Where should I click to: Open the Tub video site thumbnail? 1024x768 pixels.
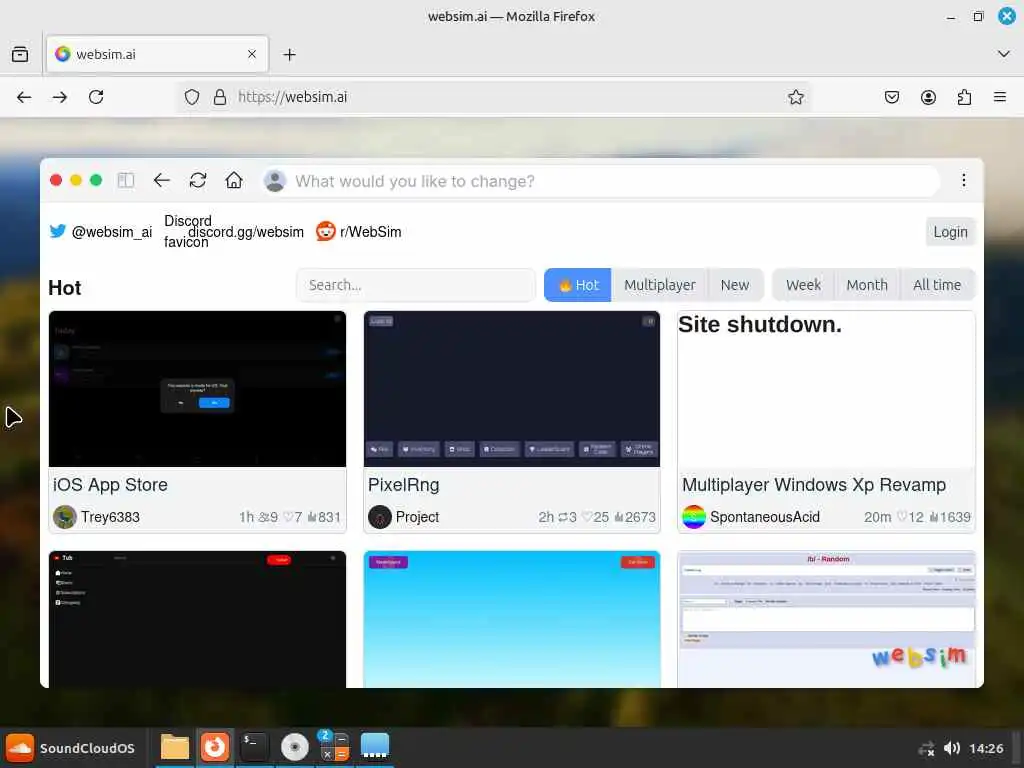tap(197, 619)
